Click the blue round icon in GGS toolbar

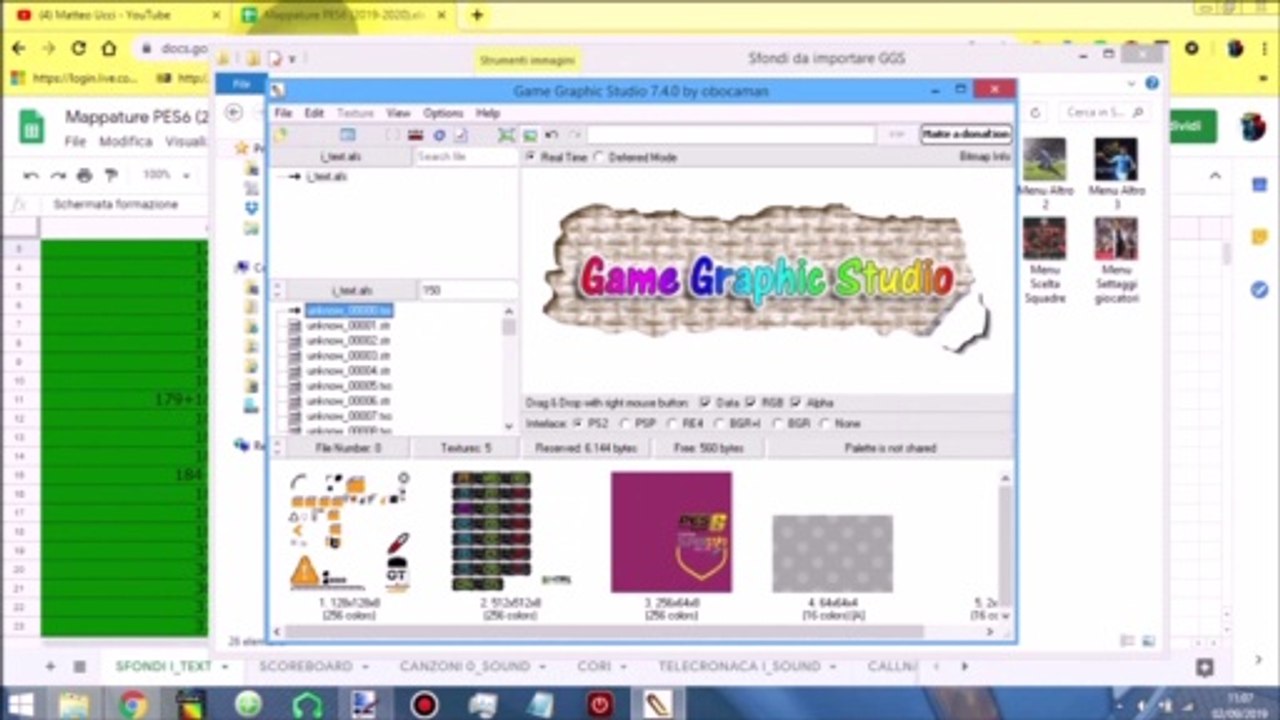(x=438, y=135)
